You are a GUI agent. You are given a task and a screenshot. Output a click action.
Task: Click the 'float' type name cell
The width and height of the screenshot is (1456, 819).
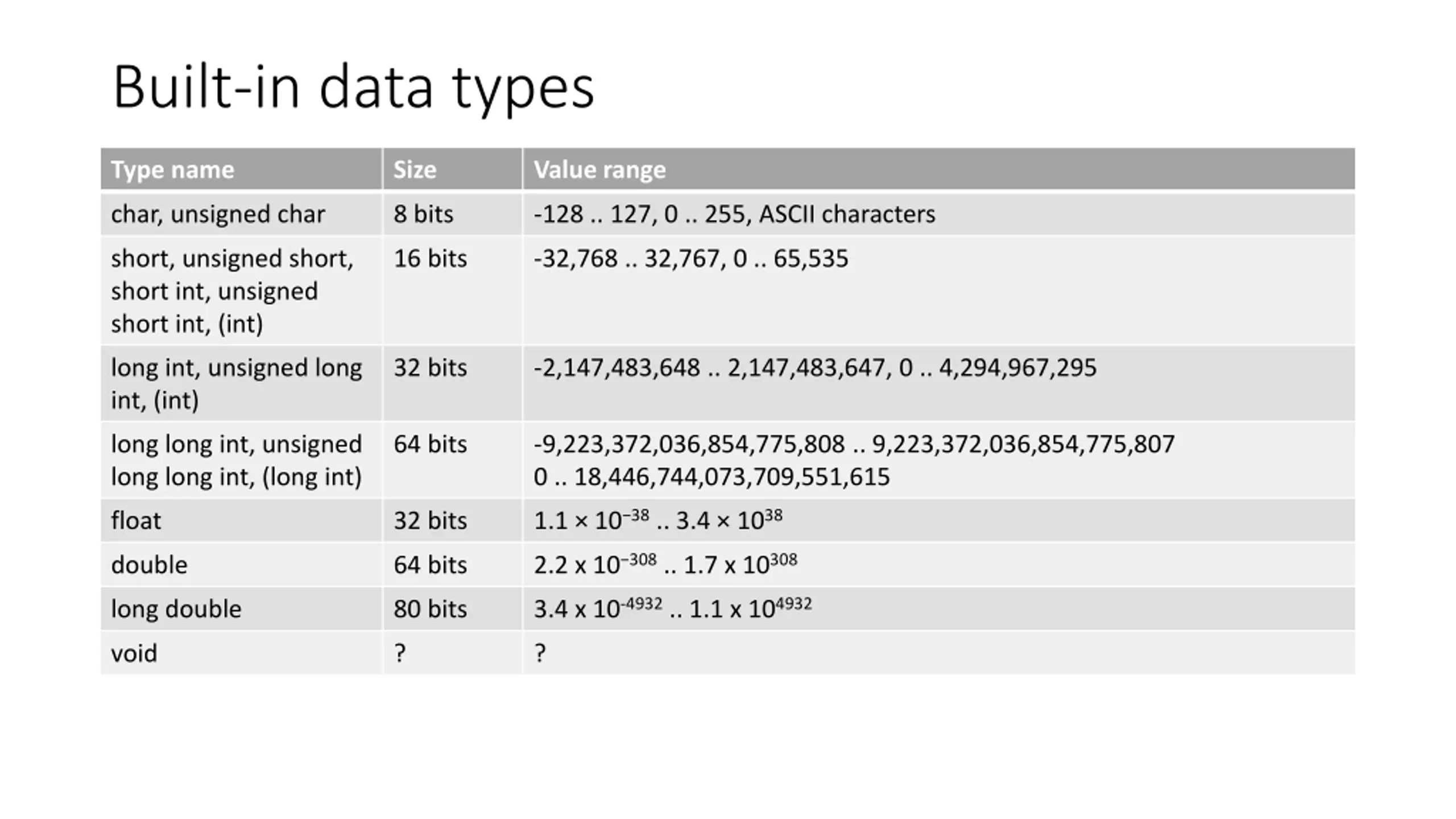(x=241, y=520)
